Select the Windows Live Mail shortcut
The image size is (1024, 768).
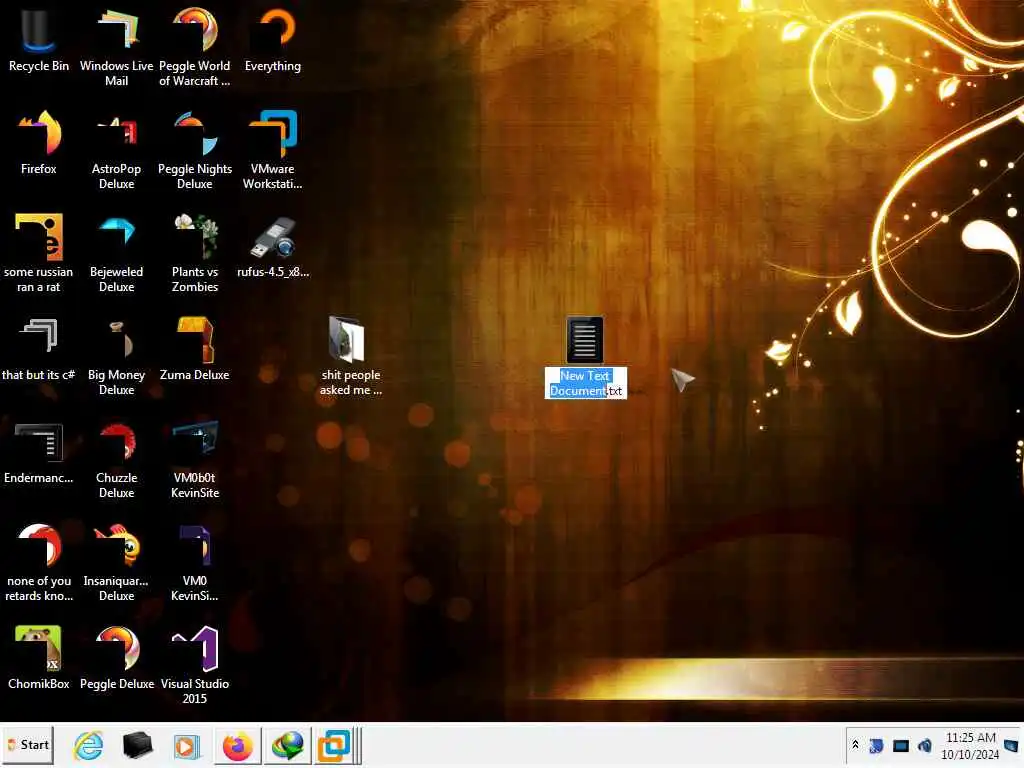(116, 46)
